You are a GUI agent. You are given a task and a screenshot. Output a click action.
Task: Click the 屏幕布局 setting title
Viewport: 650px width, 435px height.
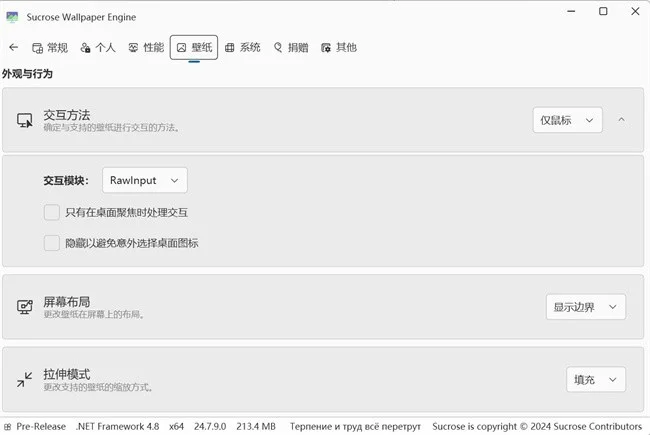pyautogui.click(x=67, y=301)
